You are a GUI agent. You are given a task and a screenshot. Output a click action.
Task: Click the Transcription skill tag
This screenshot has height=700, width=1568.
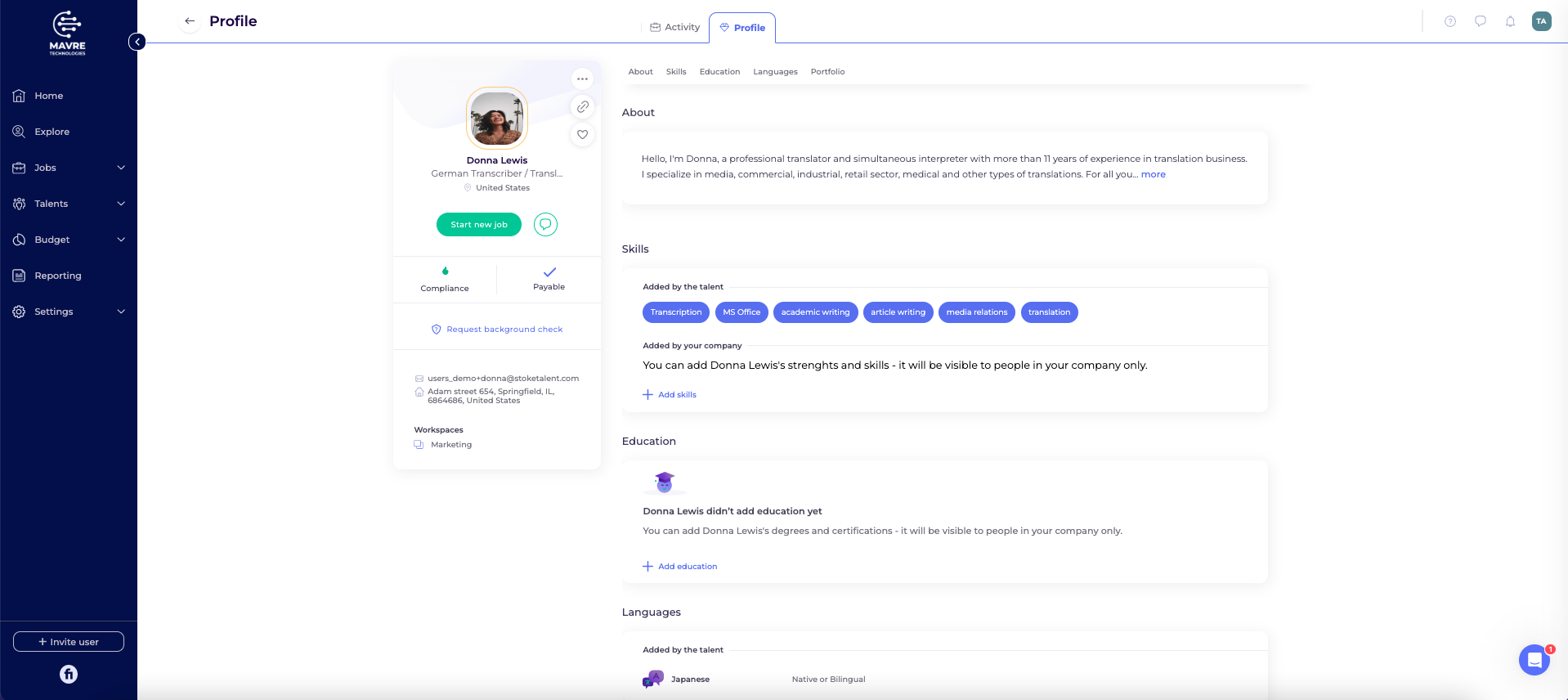pyautogui.click(x=676, y=312)
